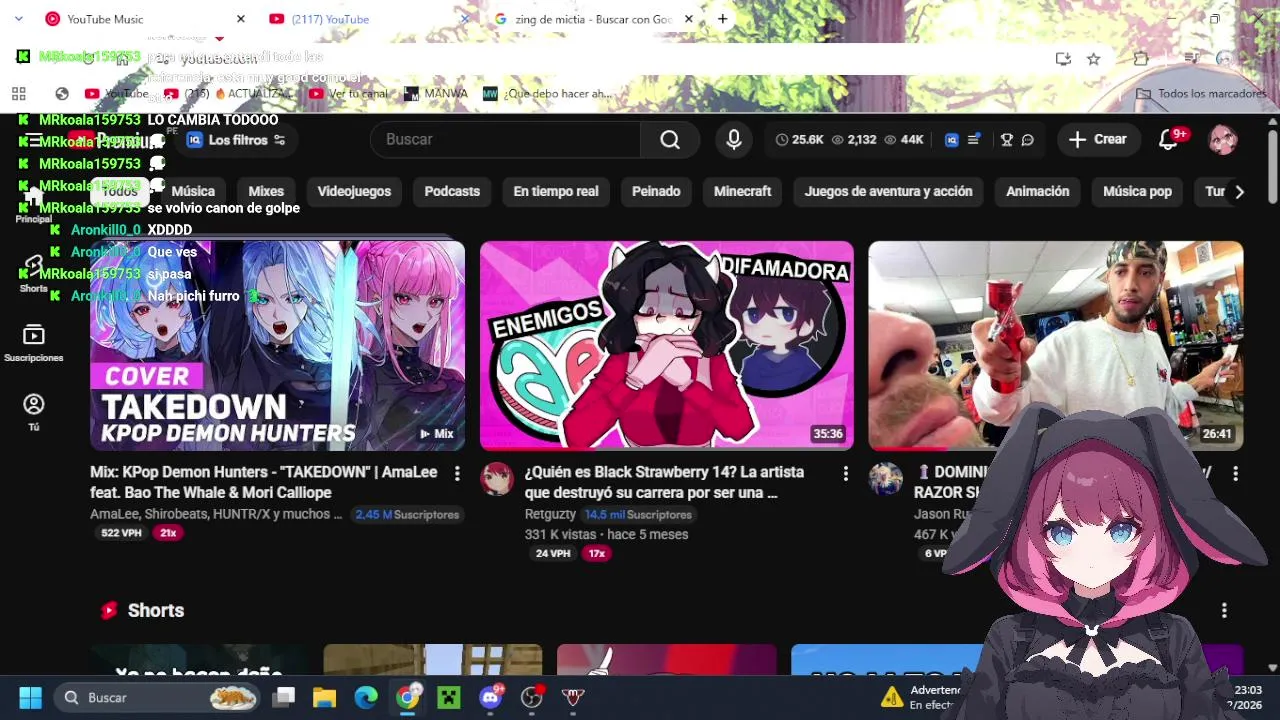Click the install app icon in the address bar

[x=1063, y=59]
